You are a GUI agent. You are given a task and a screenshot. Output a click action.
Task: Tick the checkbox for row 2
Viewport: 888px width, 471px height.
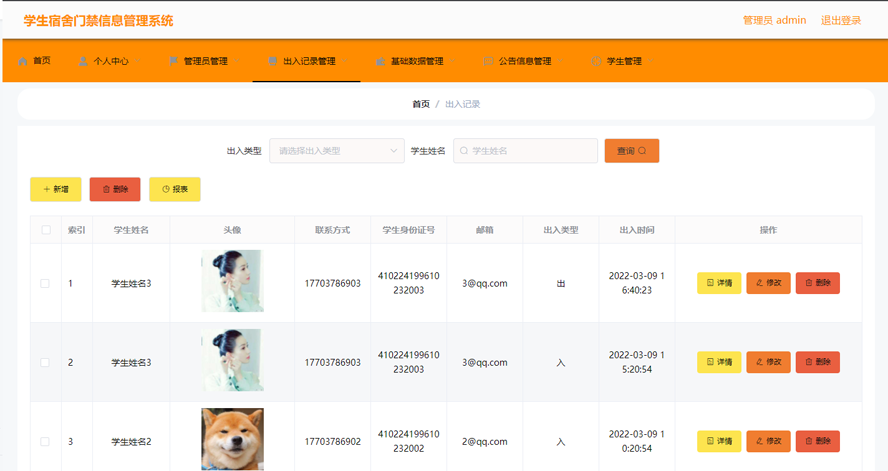(x=45, y=363)
